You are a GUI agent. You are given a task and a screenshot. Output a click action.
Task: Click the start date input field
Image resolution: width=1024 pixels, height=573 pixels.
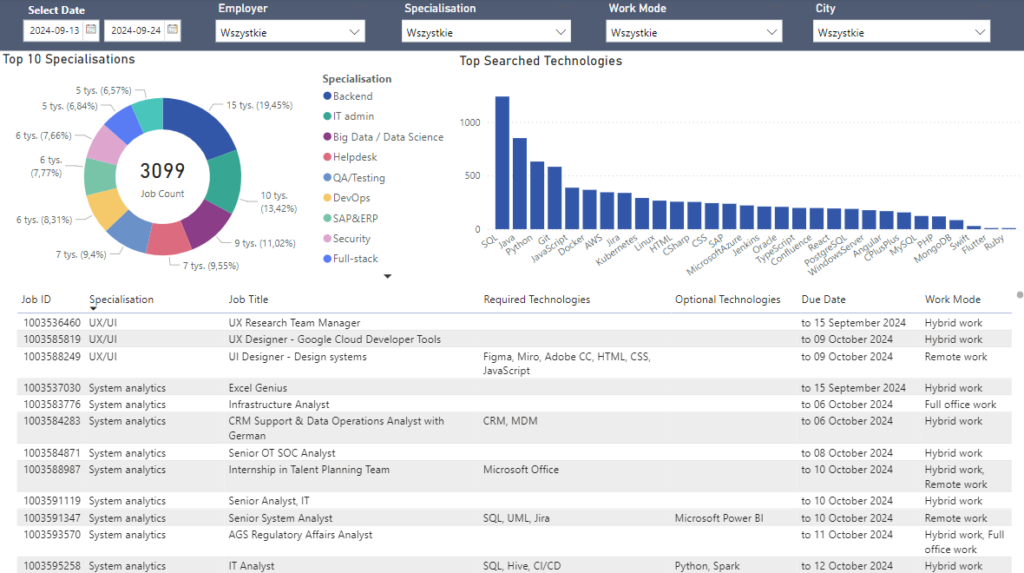click(53, 31)
